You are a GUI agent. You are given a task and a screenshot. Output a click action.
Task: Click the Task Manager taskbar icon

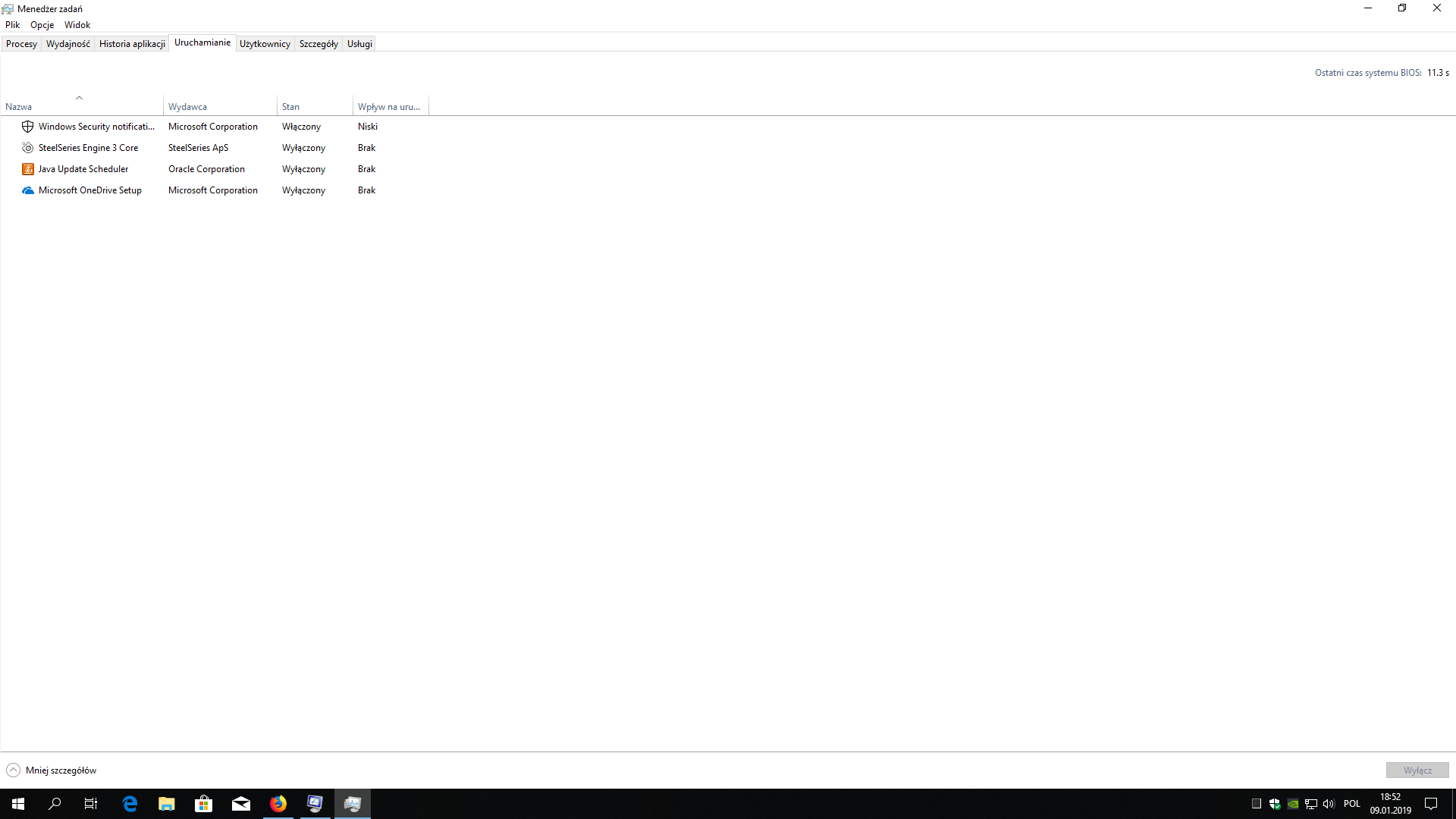353,804
